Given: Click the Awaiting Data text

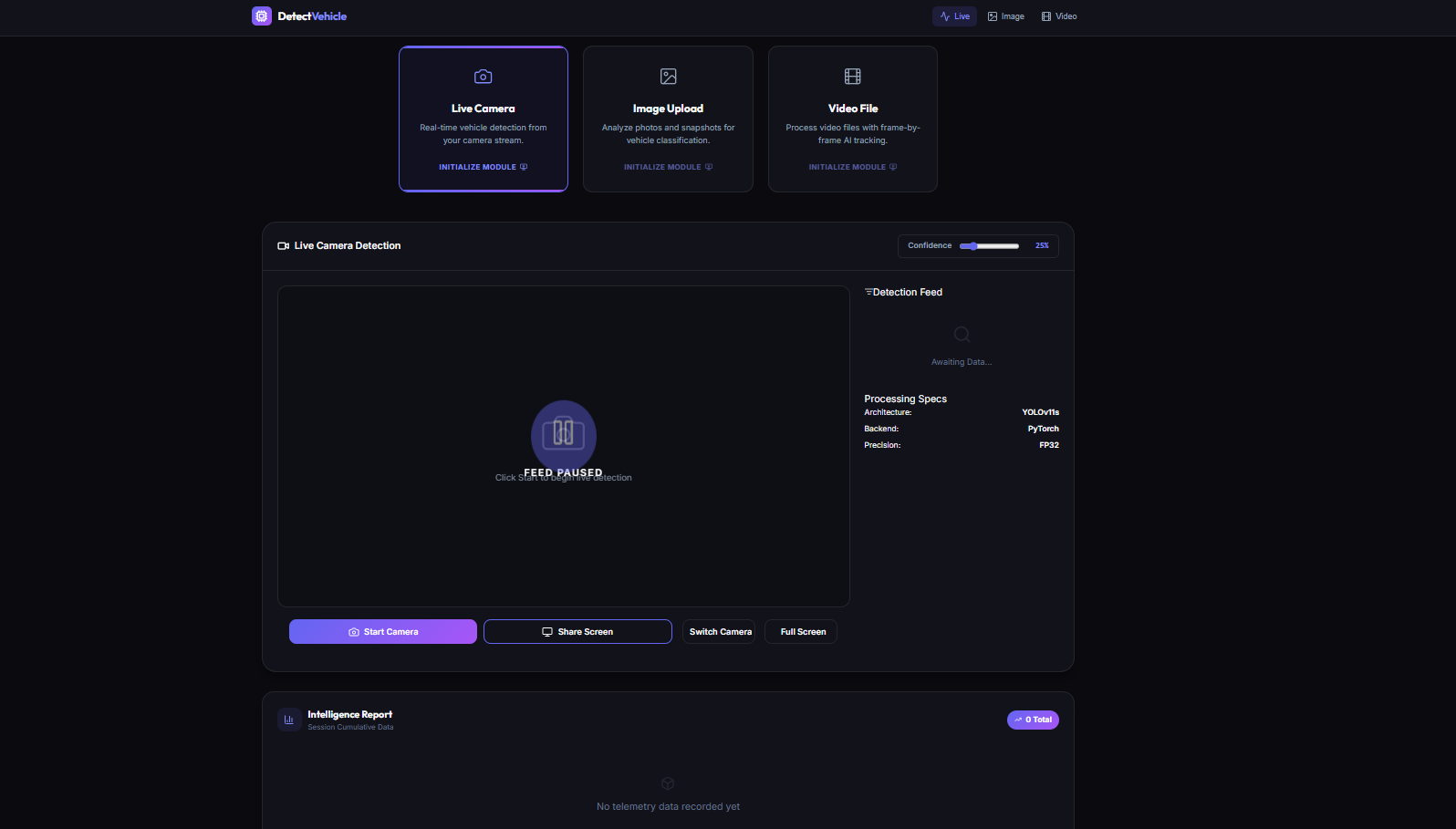Looking at the screenshot, I should pos(962,362).
